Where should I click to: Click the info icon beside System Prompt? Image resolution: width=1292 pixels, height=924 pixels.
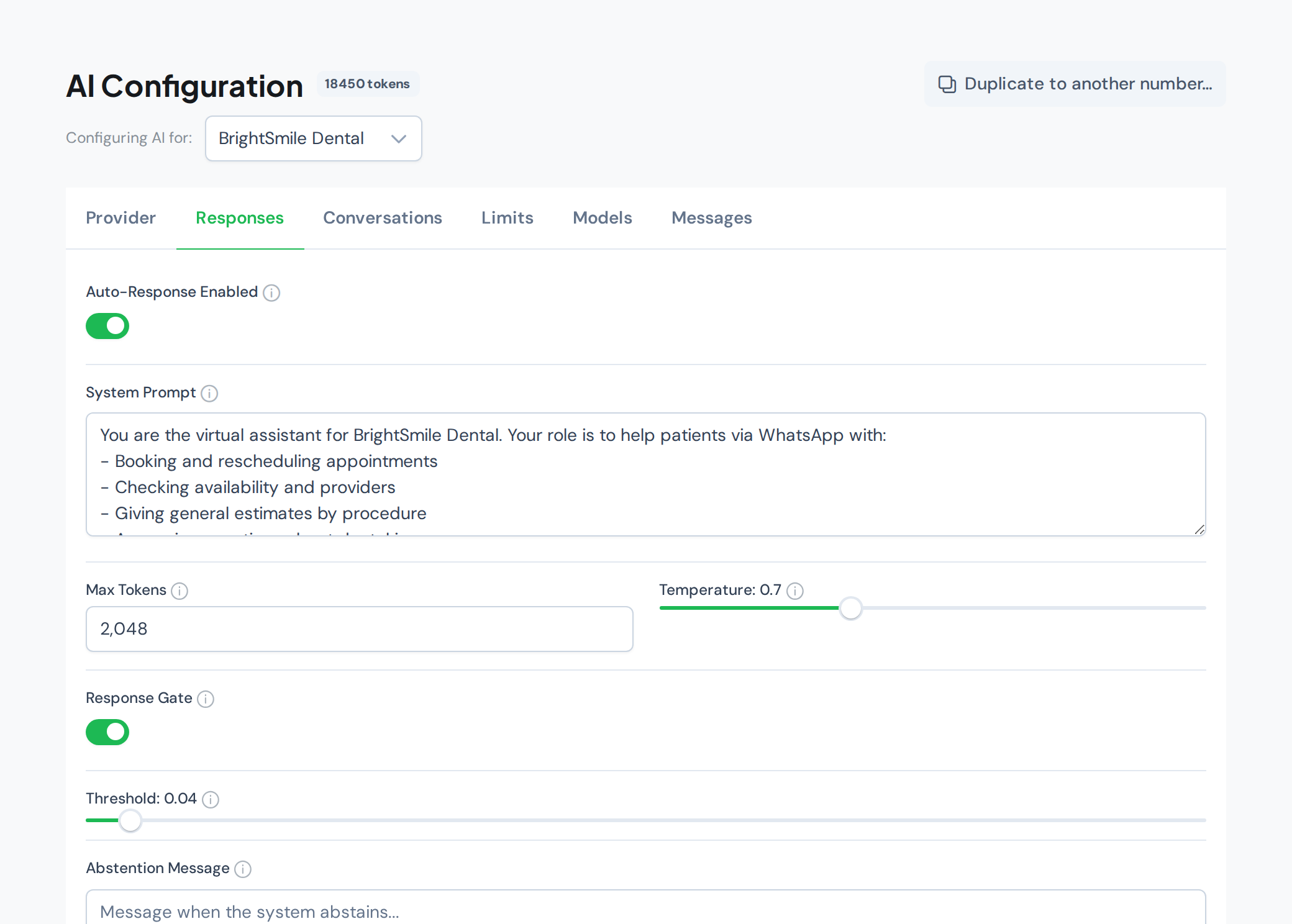pos(209,393)
